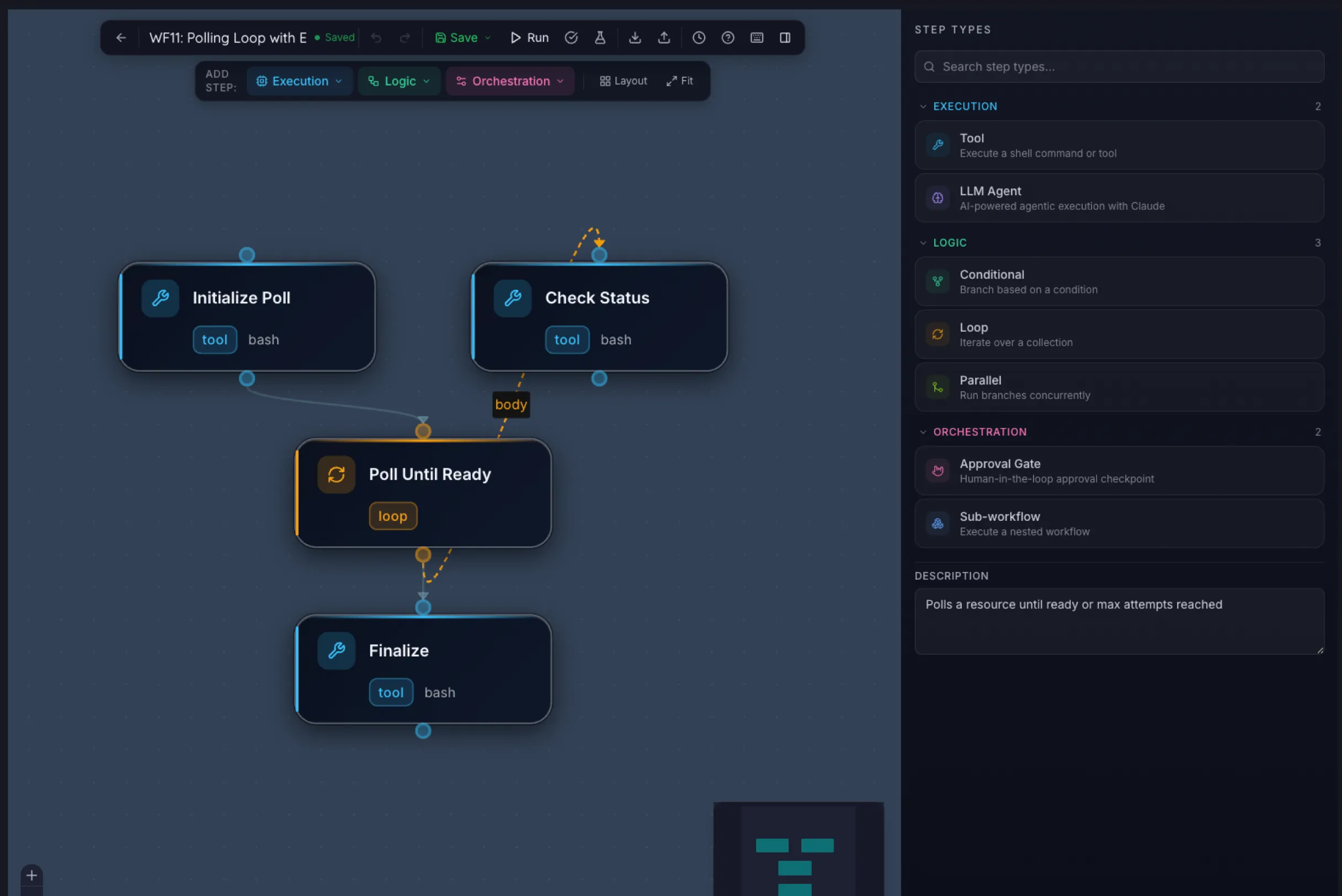This screenshot has height=896, width=1342.
Task: Select the Check Status node
Action: click(599, 317)
